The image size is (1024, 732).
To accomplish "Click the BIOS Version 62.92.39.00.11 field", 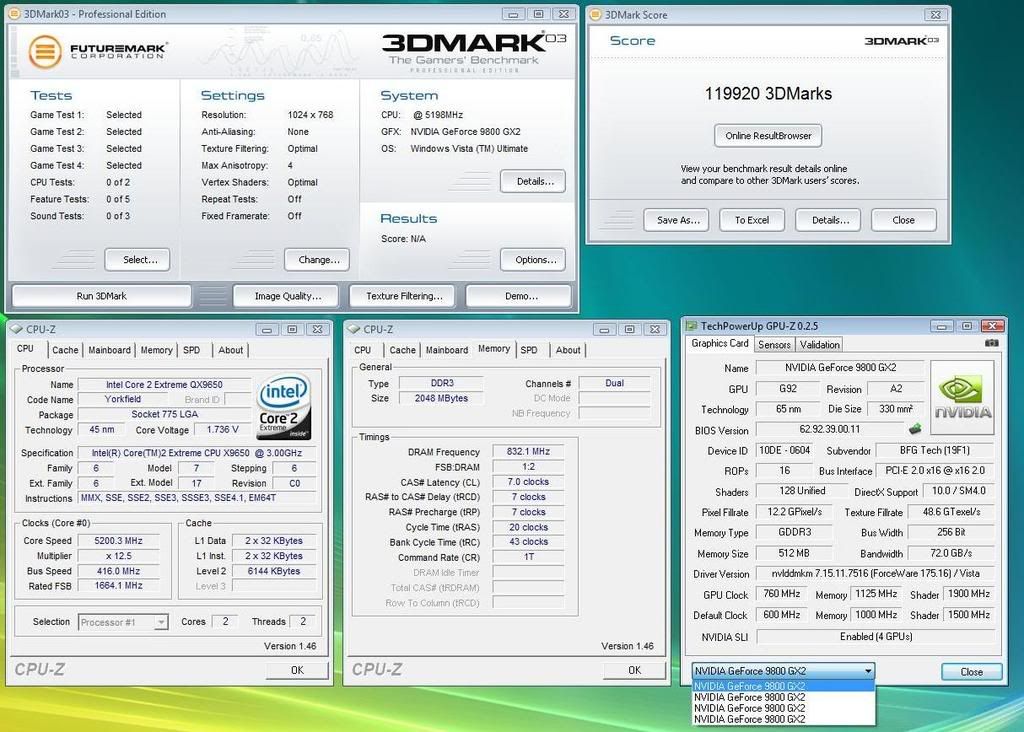I will coord(829,429).
